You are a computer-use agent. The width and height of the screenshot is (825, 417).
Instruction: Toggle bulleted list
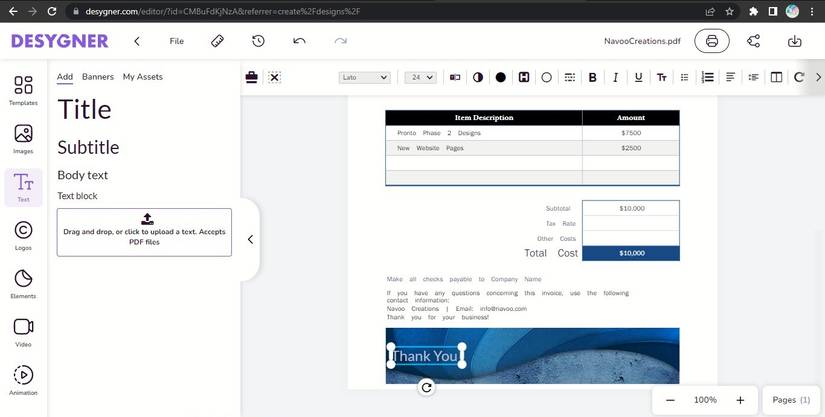pos(684,77)
